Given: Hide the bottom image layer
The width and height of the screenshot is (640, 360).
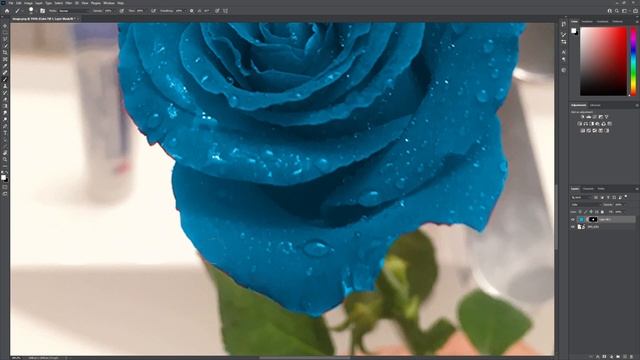Looking at the screenshot, I should tap(573, 227).
